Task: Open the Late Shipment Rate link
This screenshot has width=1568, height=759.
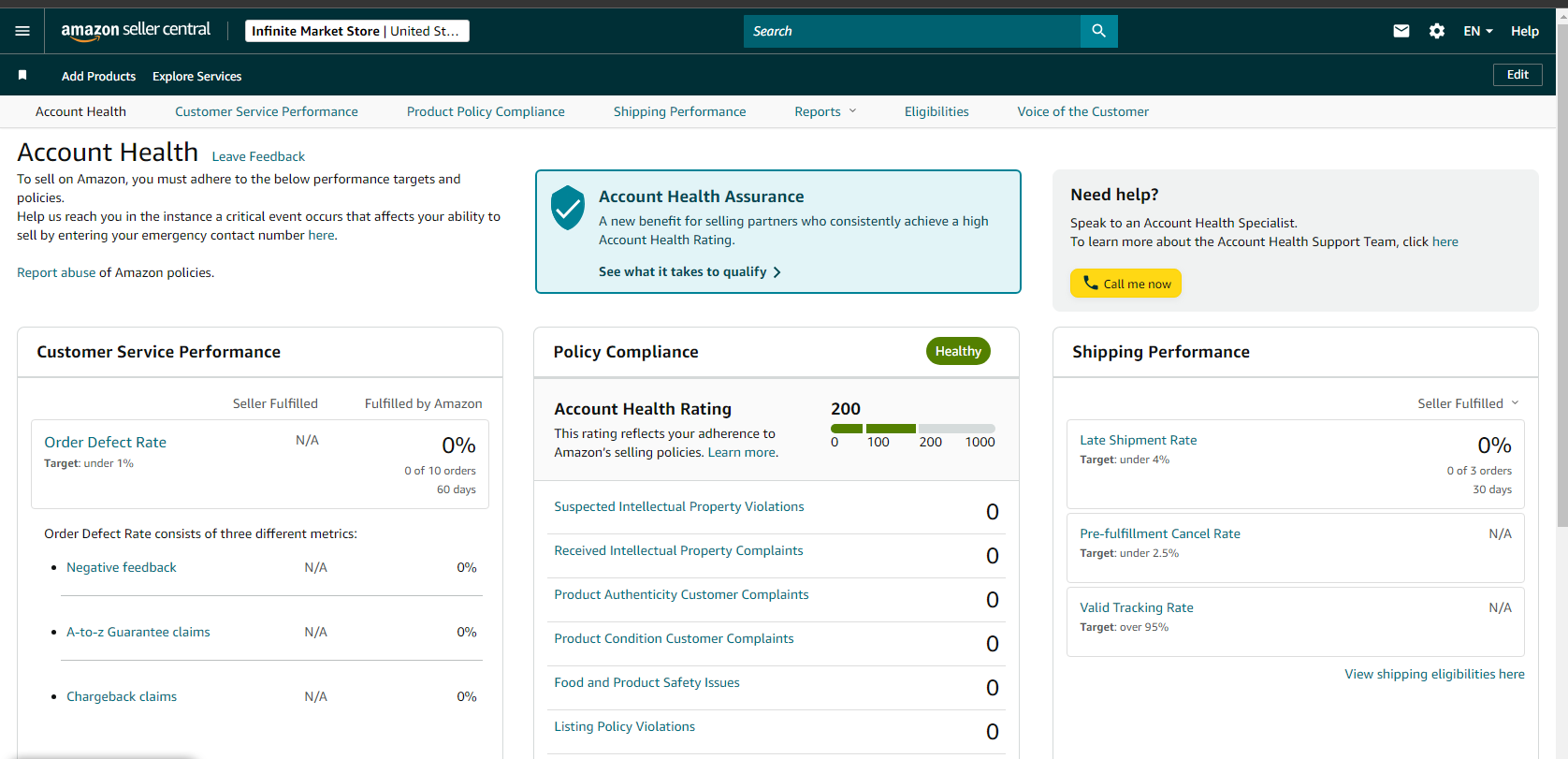Action: (1139, 440)
